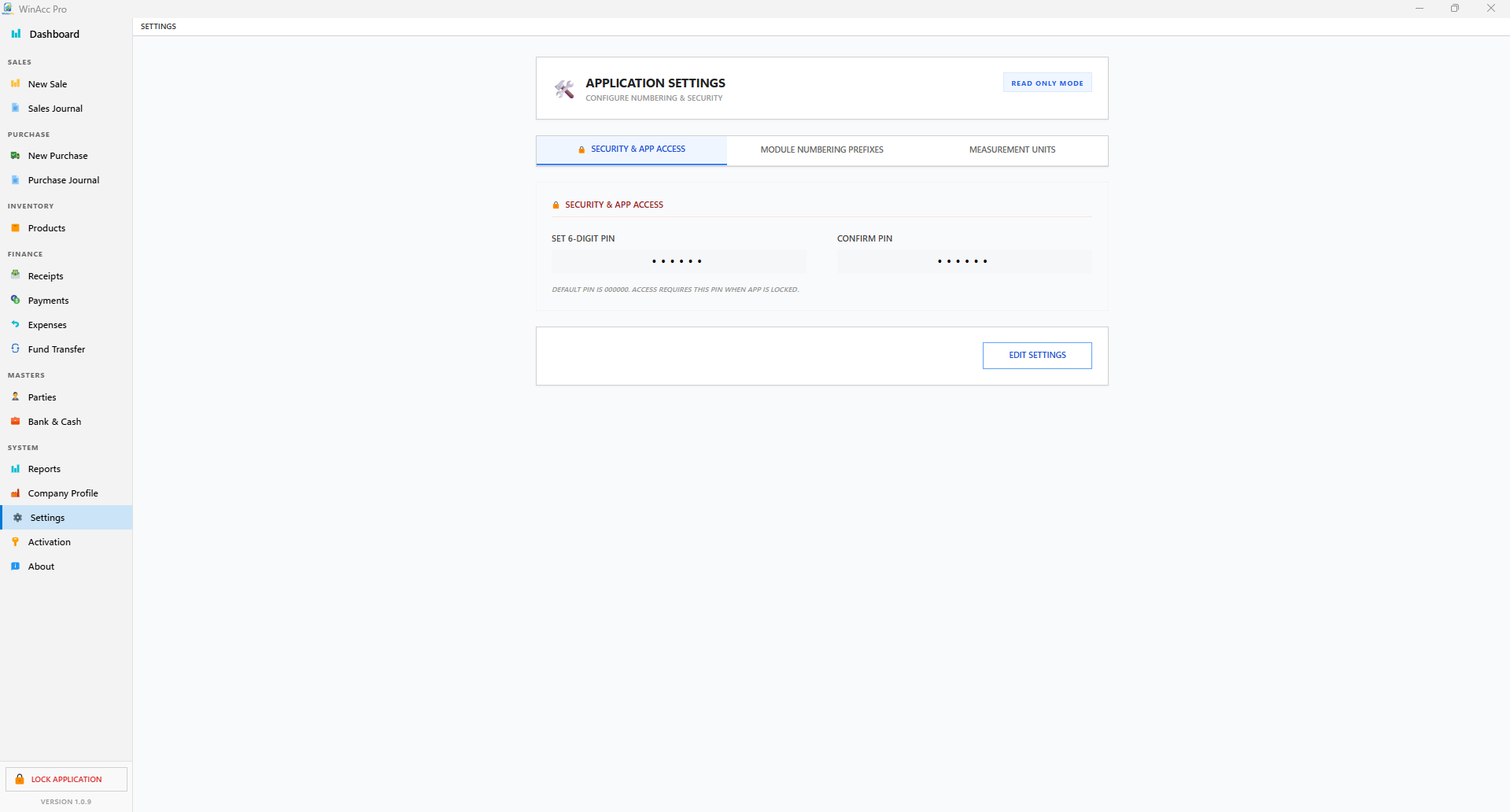Click the default PIN hint text

675,290
